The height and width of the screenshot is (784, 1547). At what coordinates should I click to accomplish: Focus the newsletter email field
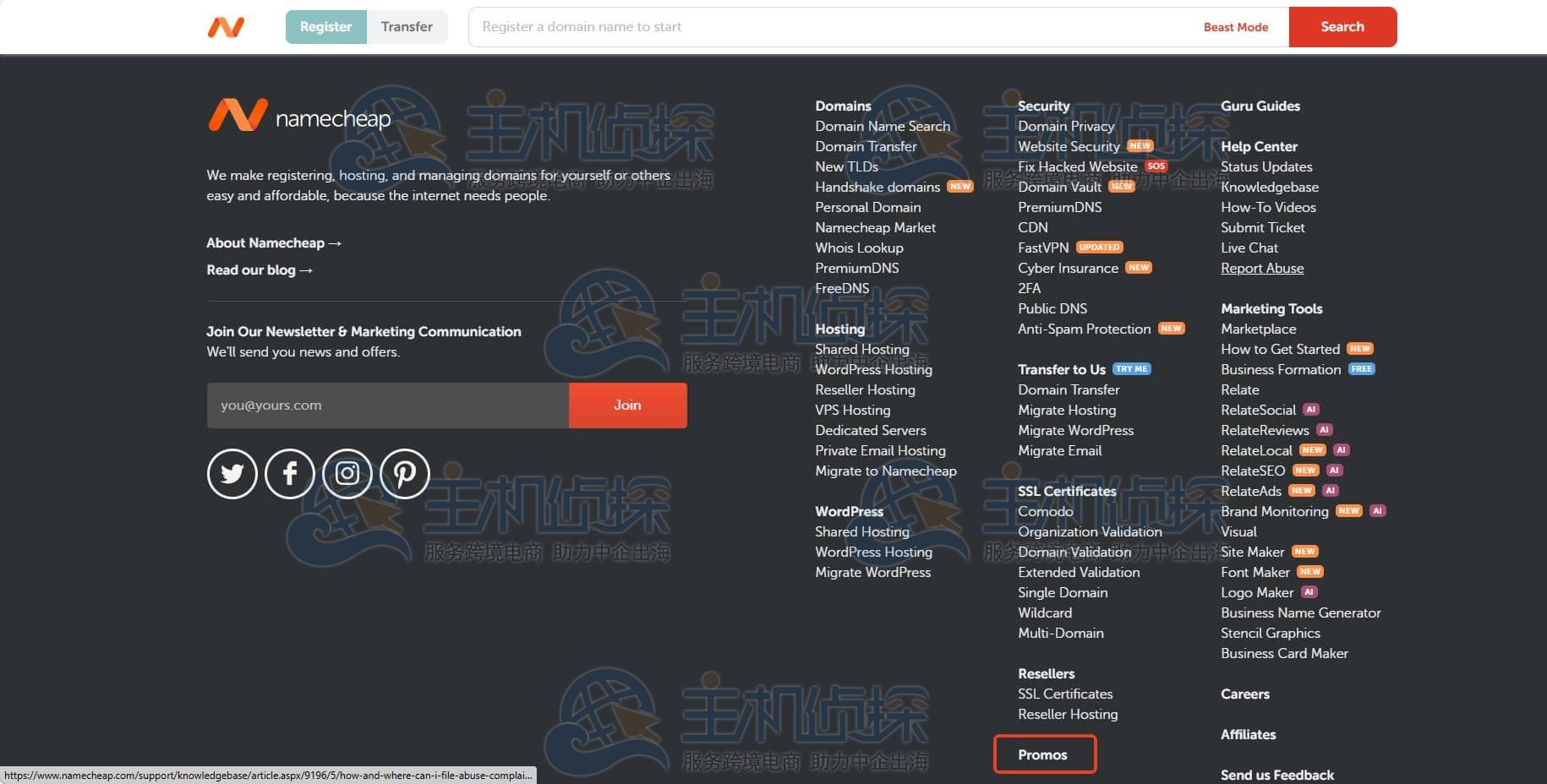[x=388, y=406]
